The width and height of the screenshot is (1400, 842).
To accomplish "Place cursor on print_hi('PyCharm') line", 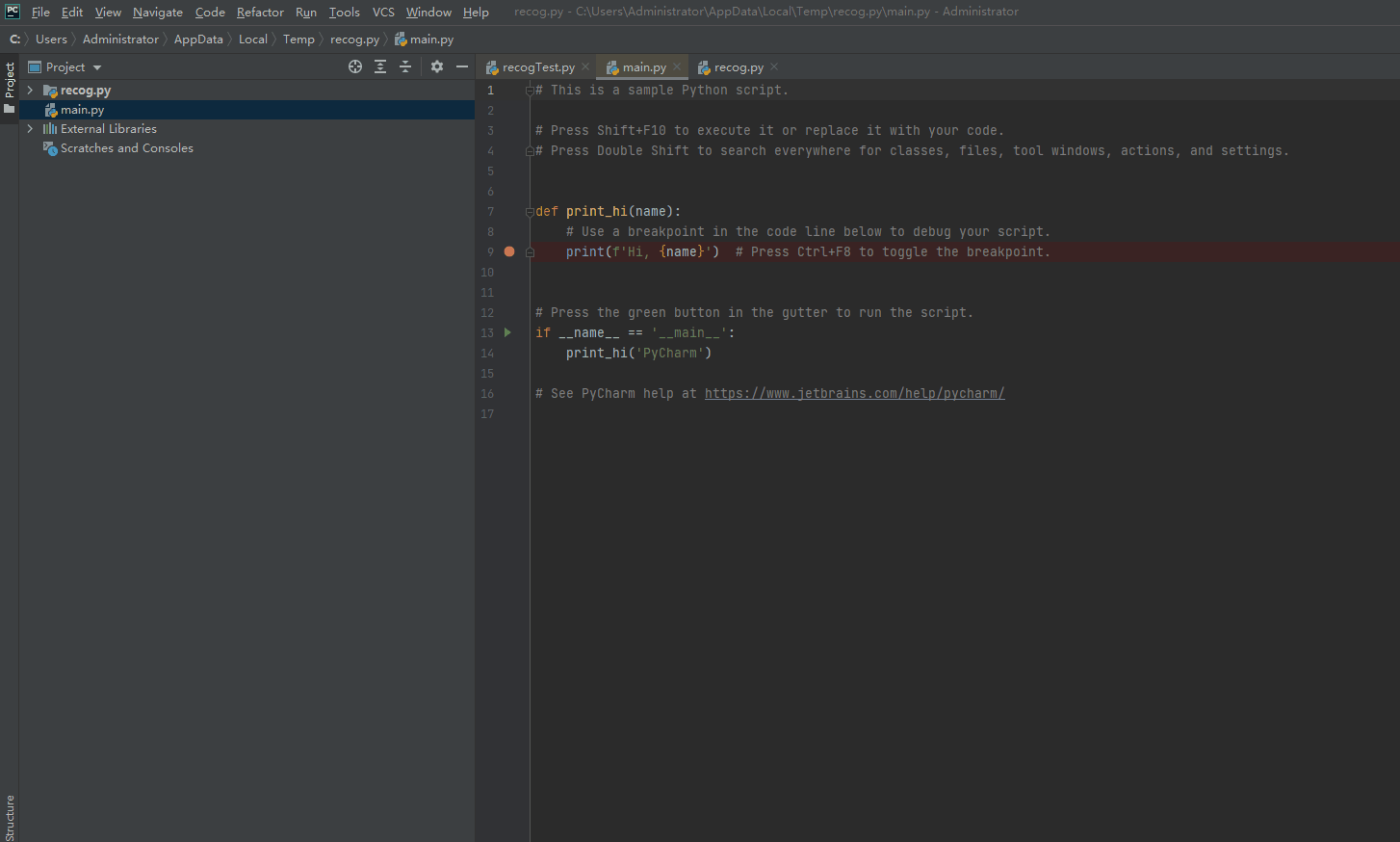I will [x=639, y=353].
